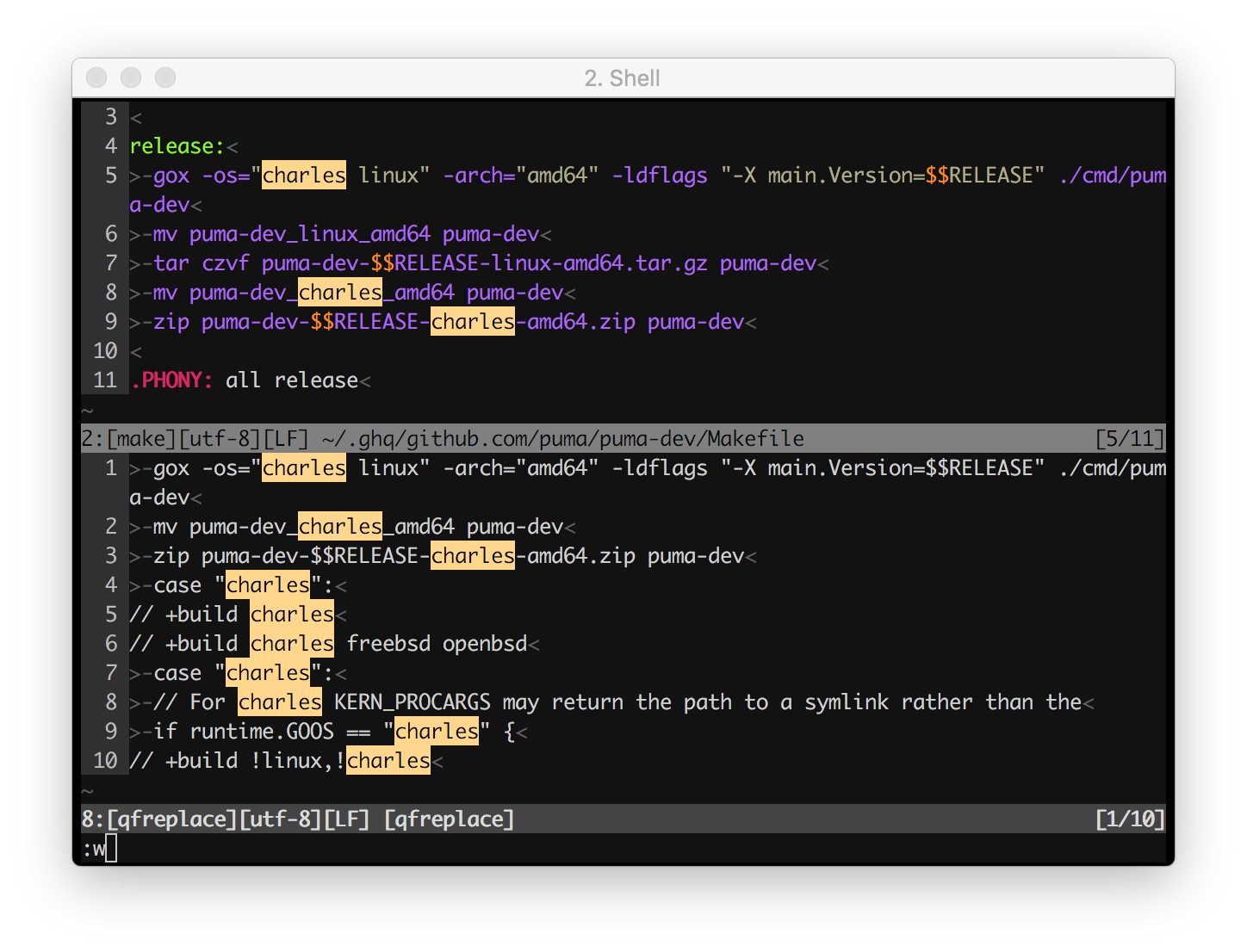Click 'freebsd openbsd' text in qfreplace buffer
The height and width of the screenshot is (952, 1247).
click(437, 644)
